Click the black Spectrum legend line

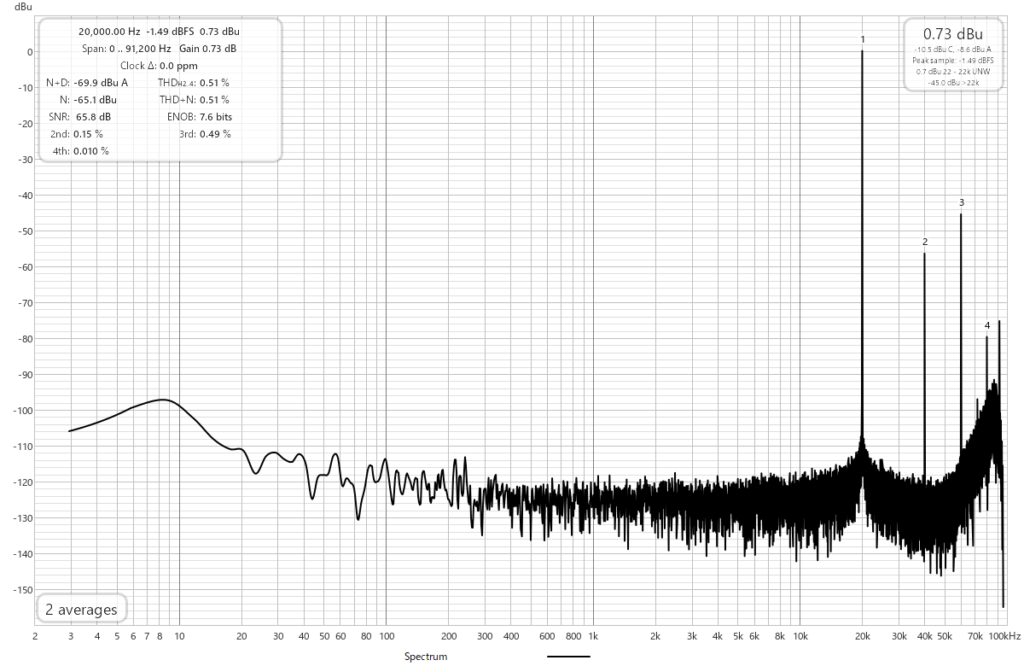[568, 657]
